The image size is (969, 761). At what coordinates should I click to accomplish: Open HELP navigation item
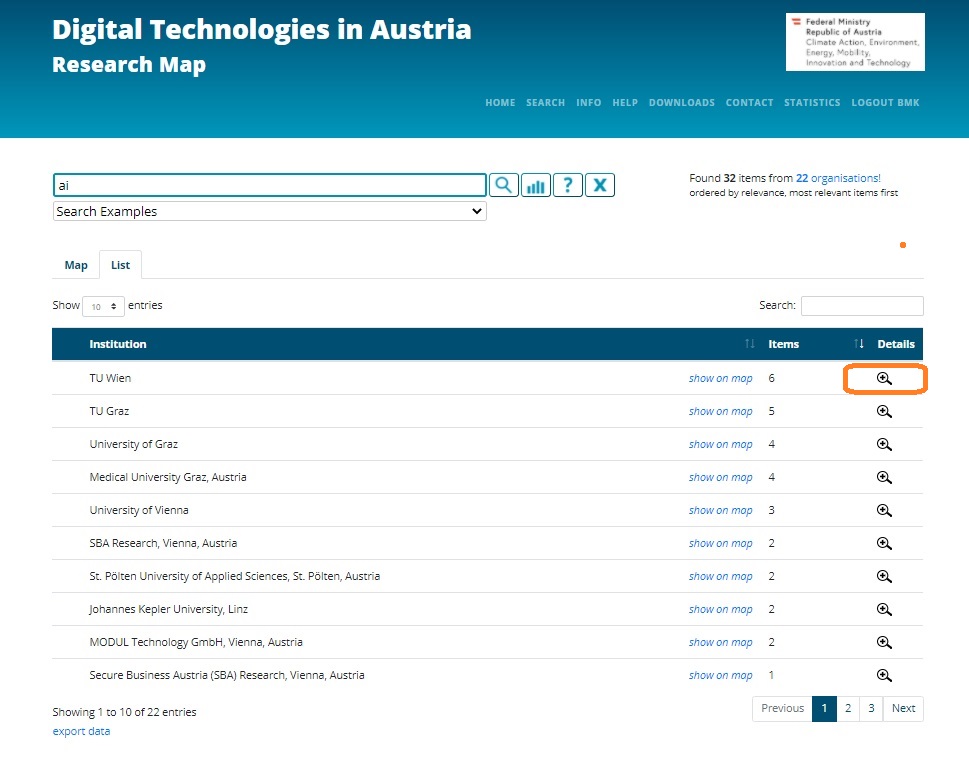click(x=625, y=103)
